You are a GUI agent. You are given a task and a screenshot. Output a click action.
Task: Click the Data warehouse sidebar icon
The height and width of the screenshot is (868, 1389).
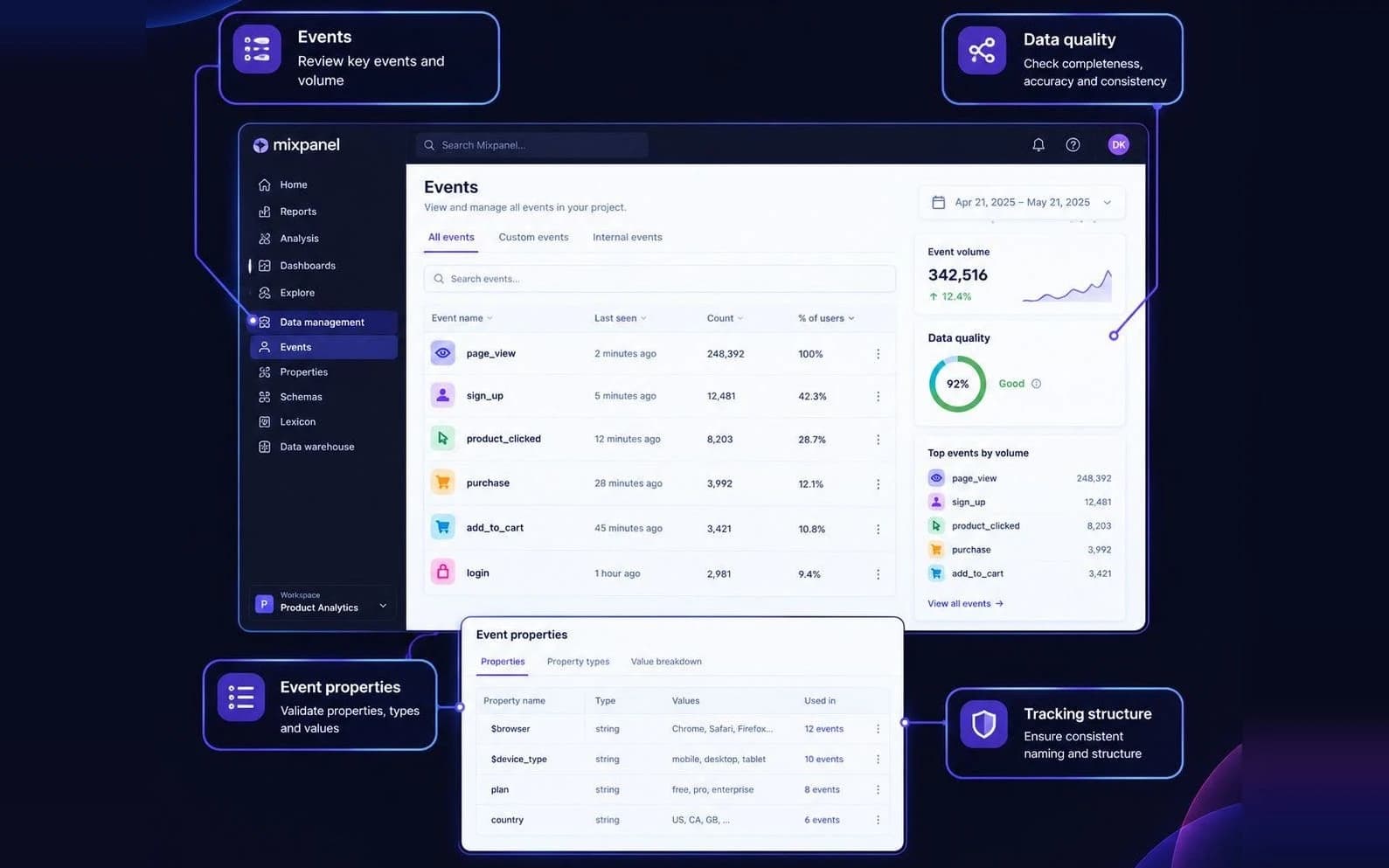pyautogui.click(x=264, y=447)
